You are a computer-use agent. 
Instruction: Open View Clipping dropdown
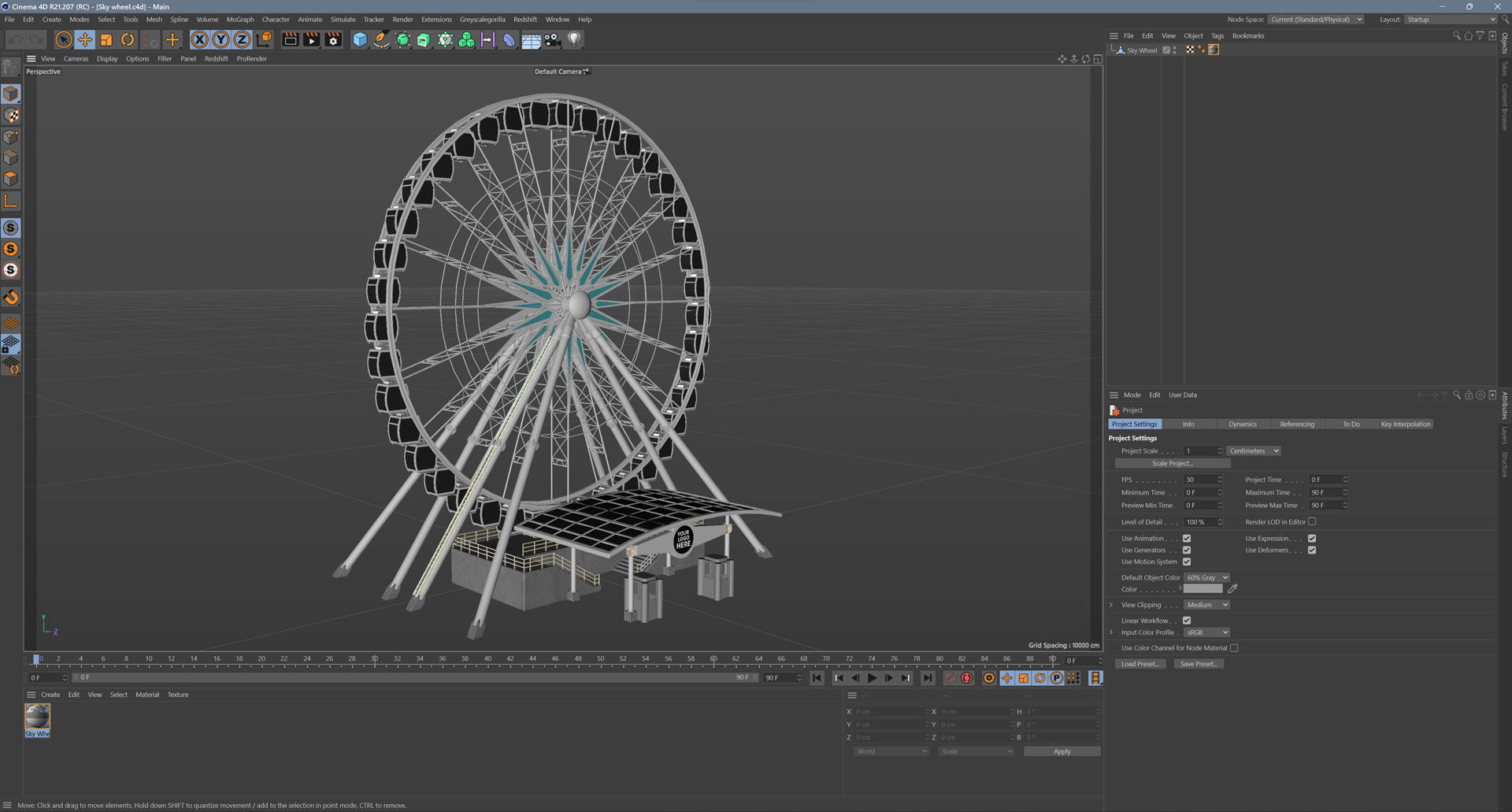pos(1206,605)
